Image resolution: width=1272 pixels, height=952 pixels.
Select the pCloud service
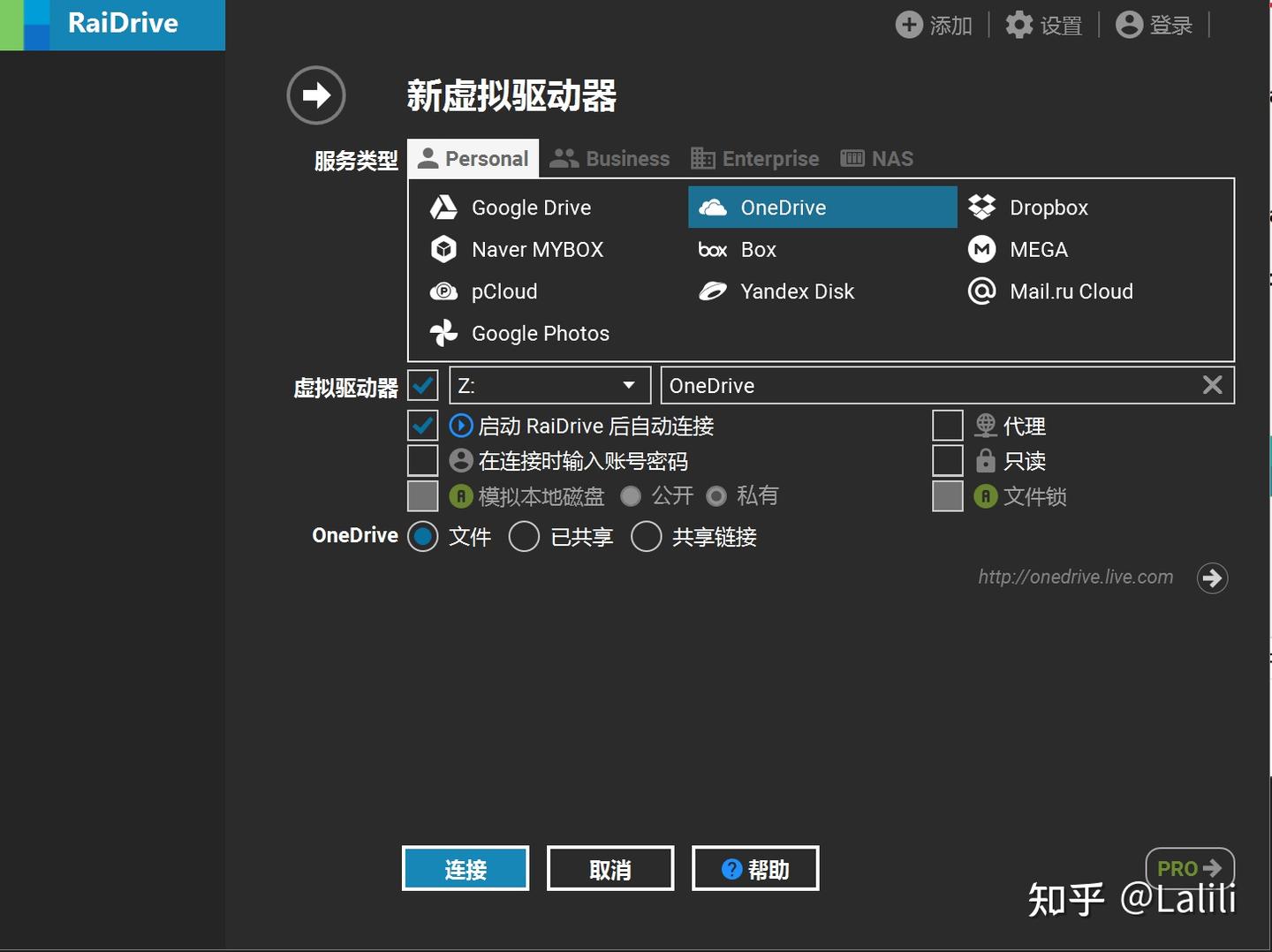point(503,291)
